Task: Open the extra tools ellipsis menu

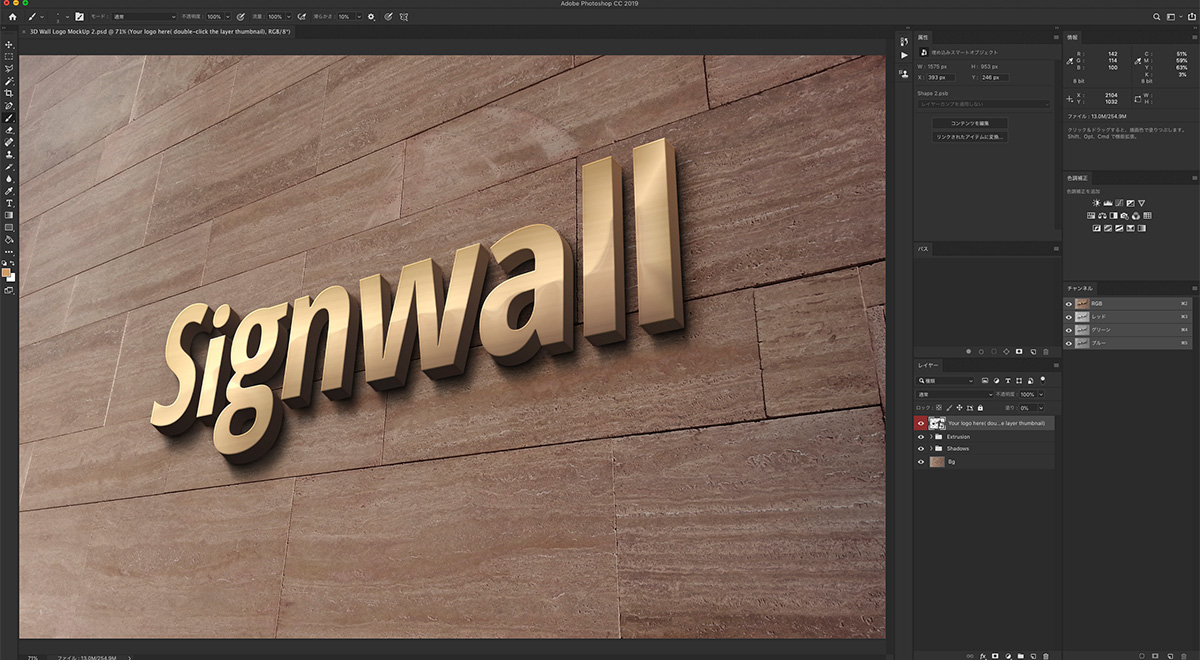Action: click(x=9, y=252)
